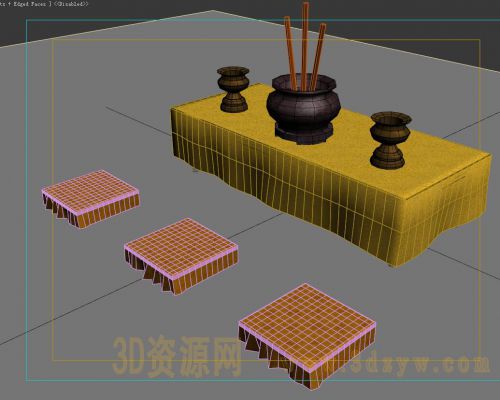Screen dimensions: 500x400
Task: Select the large dark incense burner
Action: point(303,107)
